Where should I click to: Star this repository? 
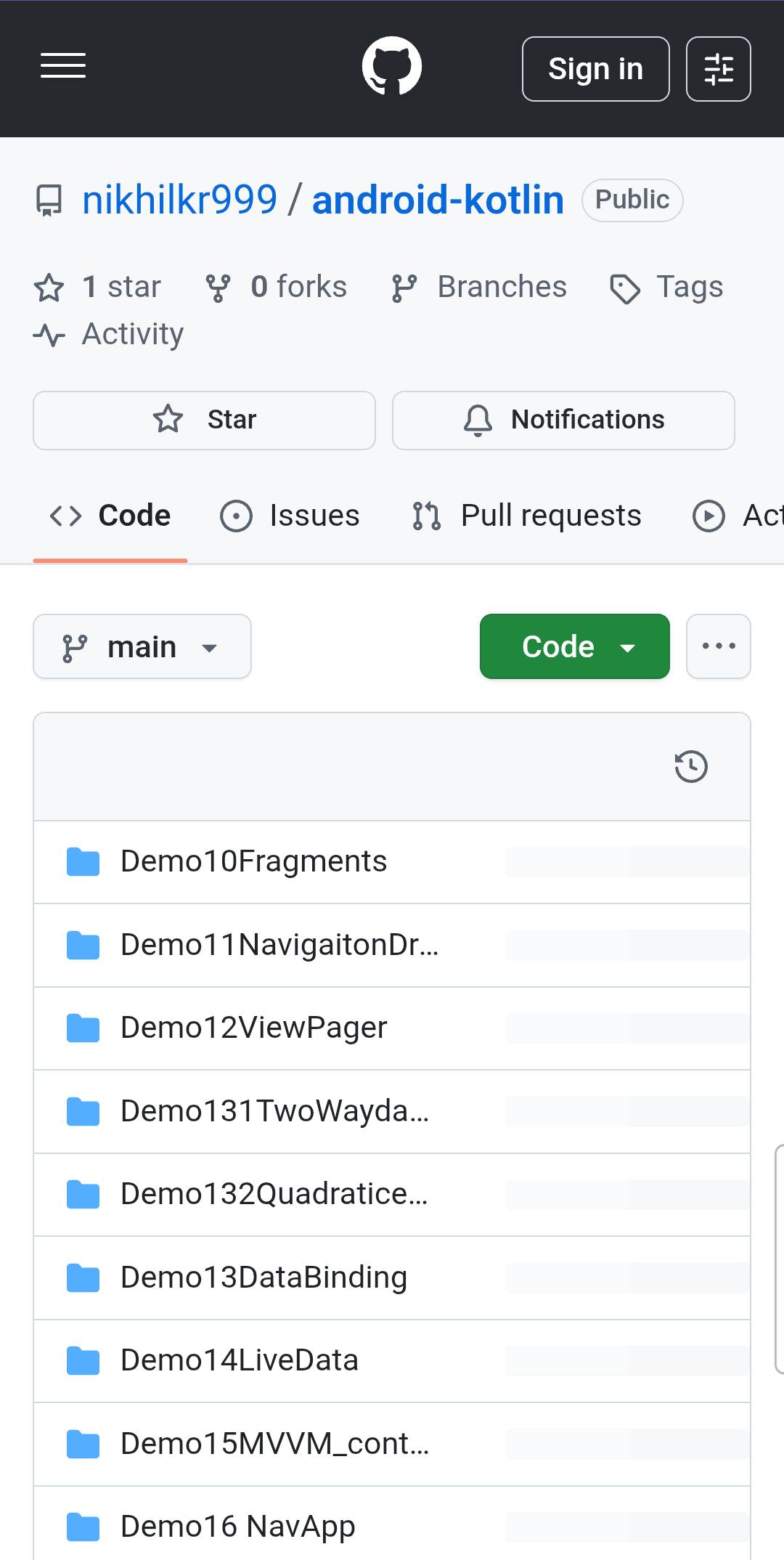pyautogui.click(x=204, y=420)
